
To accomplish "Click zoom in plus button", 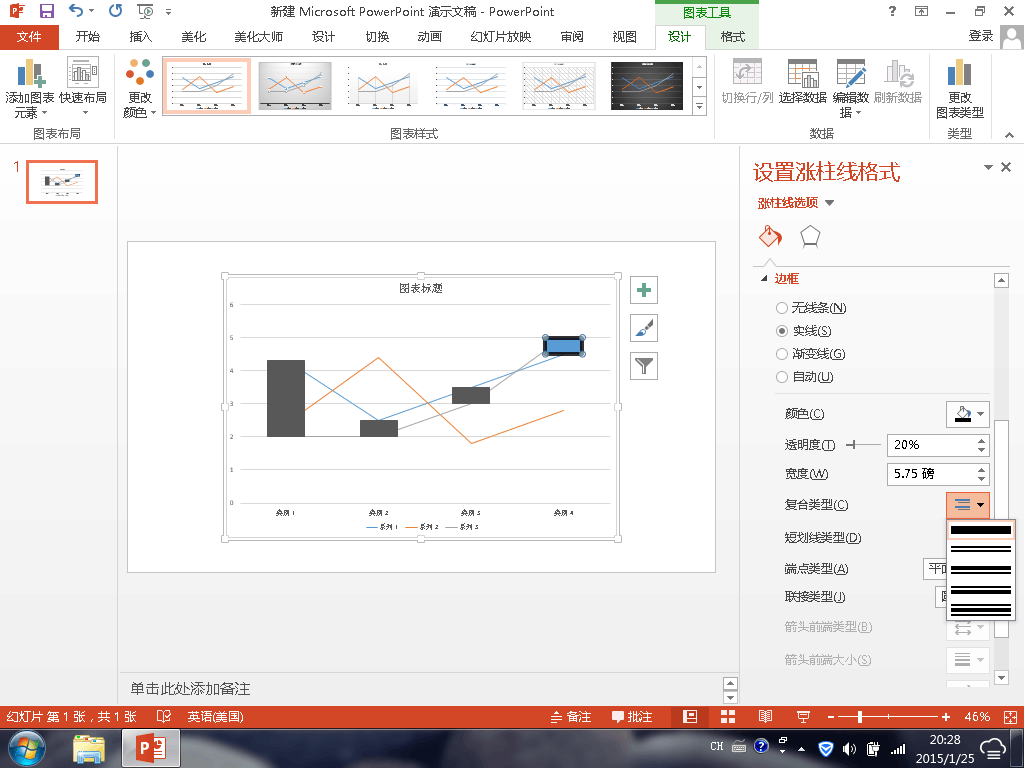I will [946, 716].
